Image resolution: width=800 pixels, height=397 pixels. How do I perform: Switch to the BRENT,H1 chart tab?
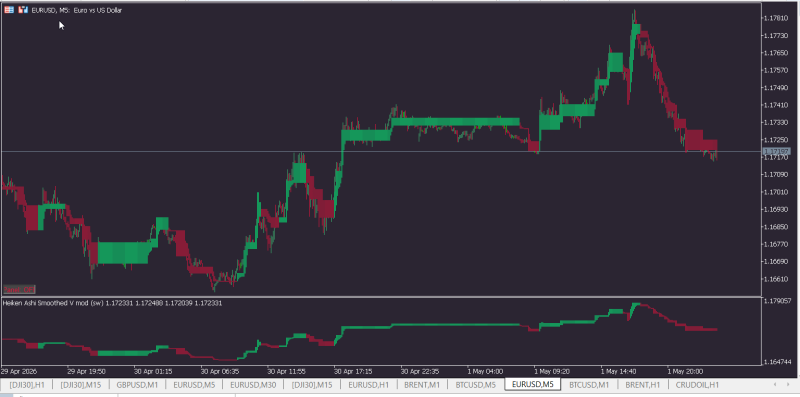(643, 385)
